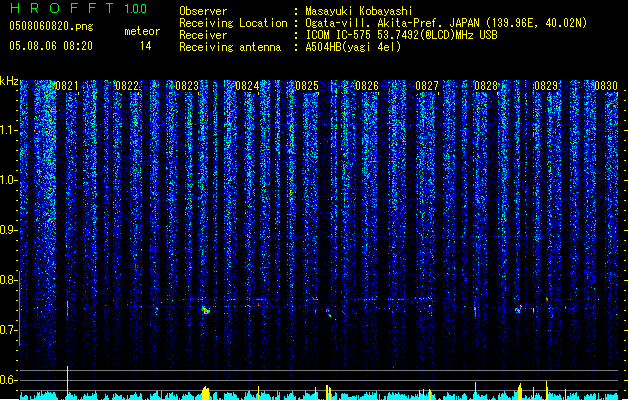Click the meteor count value 14

146,46
